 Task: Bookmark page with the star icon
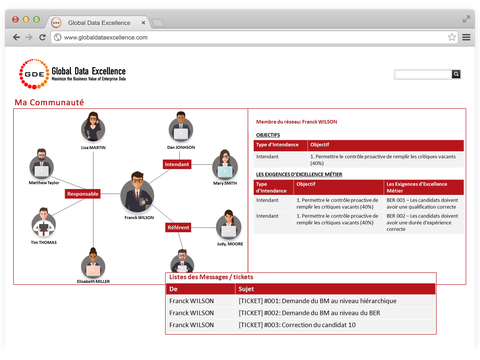452,37
